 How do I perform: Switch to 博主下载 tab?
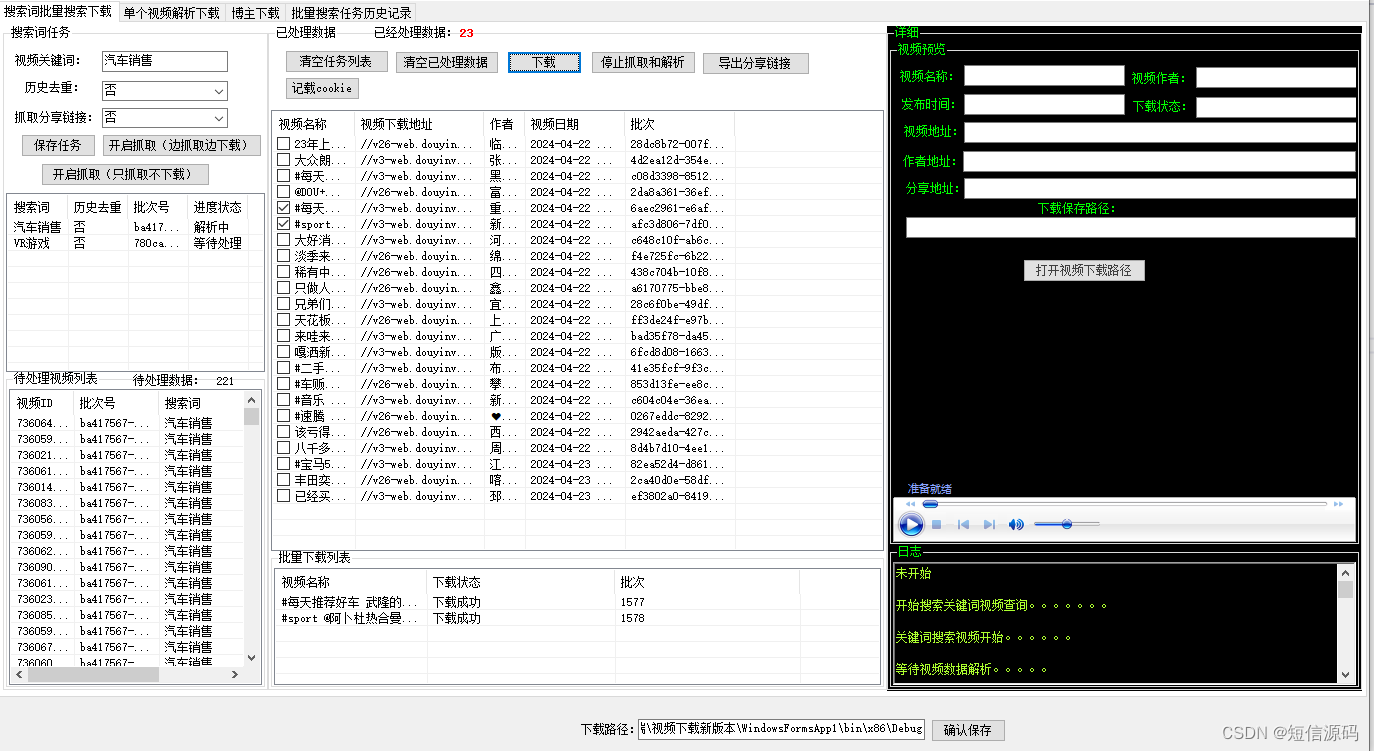[x=255, y=13]
